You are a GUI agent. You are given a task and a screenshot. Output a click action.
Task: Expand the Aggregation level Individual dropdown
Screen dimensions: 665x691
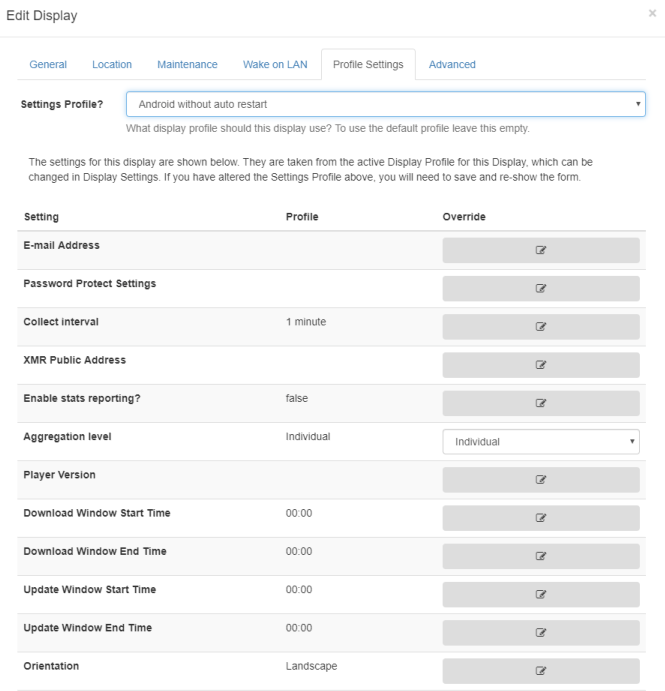coord(541,442)
